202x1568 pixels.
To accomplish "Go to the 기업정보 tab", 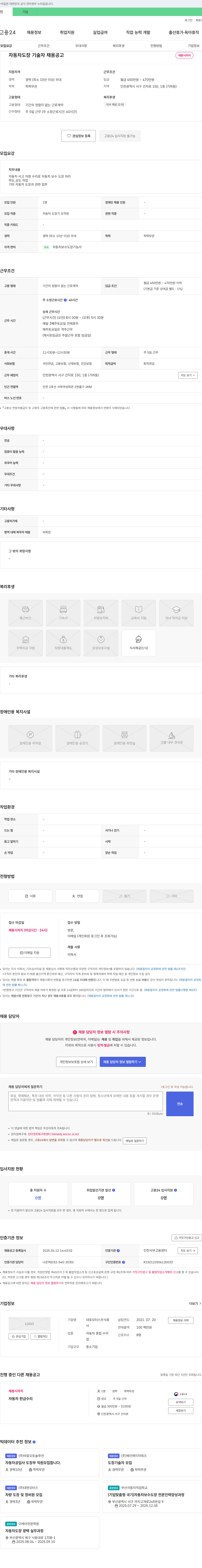I will (194, 46).
